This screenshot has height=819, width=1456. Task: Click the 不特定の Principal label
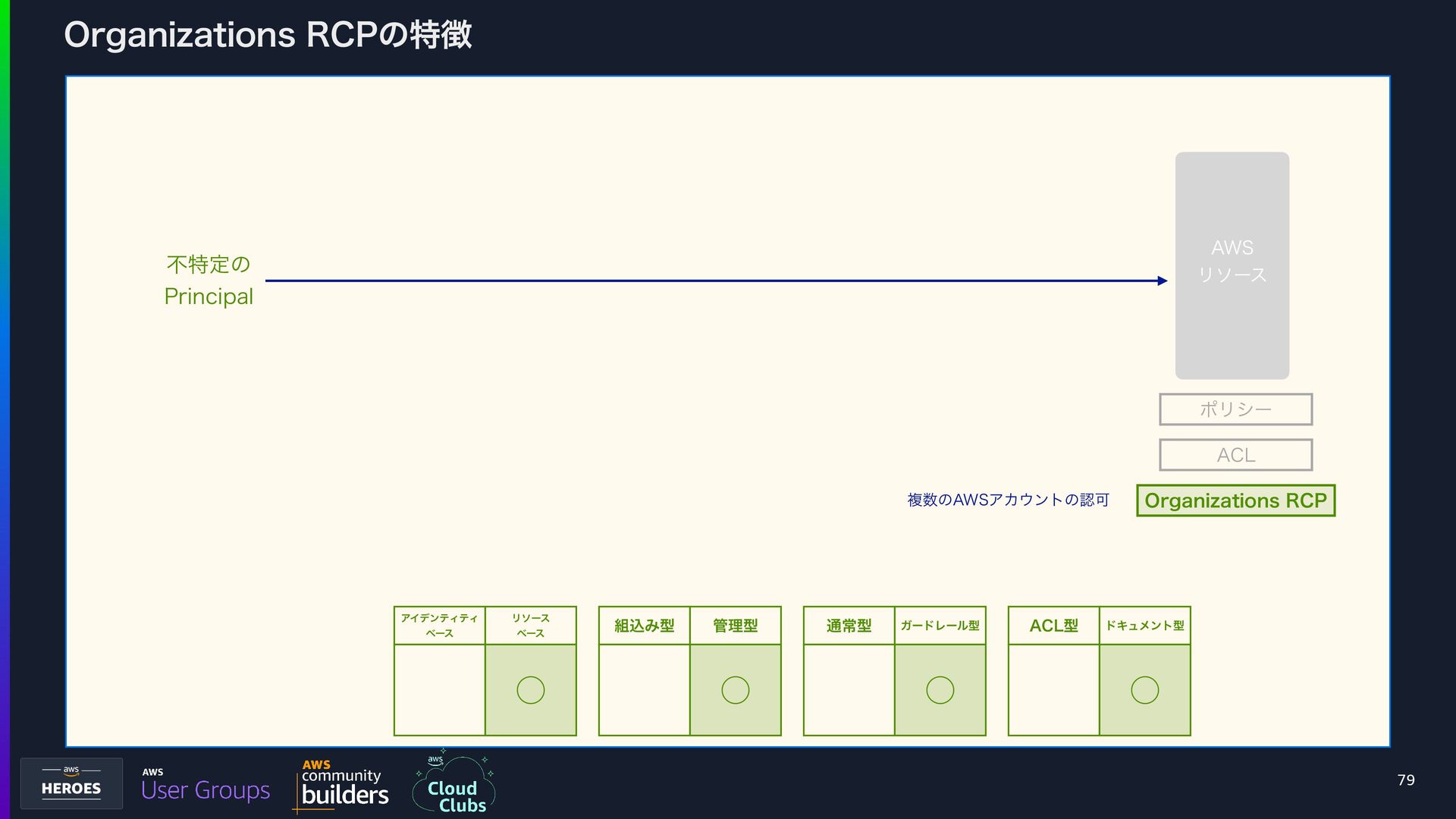pos(209,281)
